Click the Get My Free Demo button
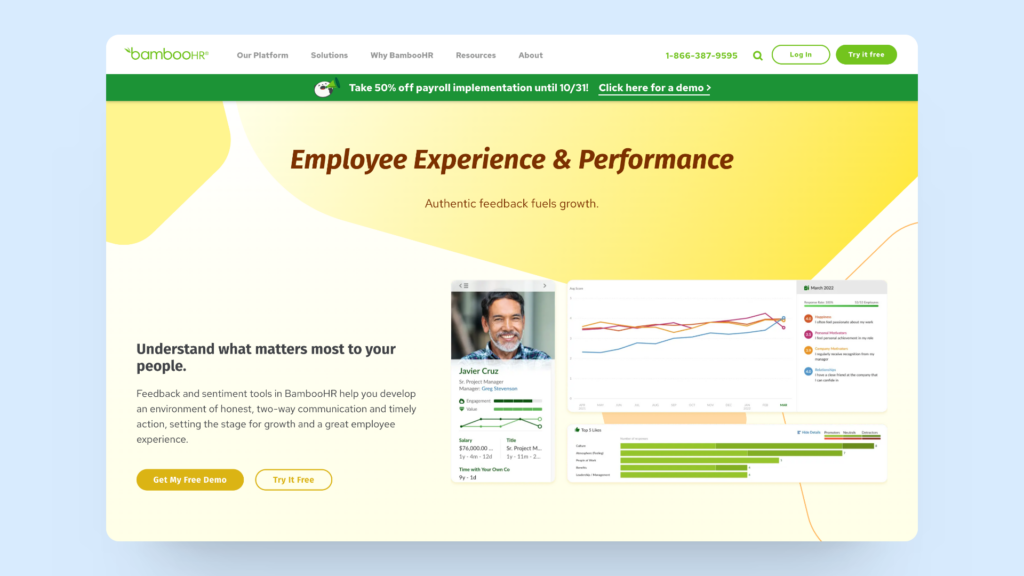The height and width of the screenshot is (576, 1024). [x=189, y=480]
